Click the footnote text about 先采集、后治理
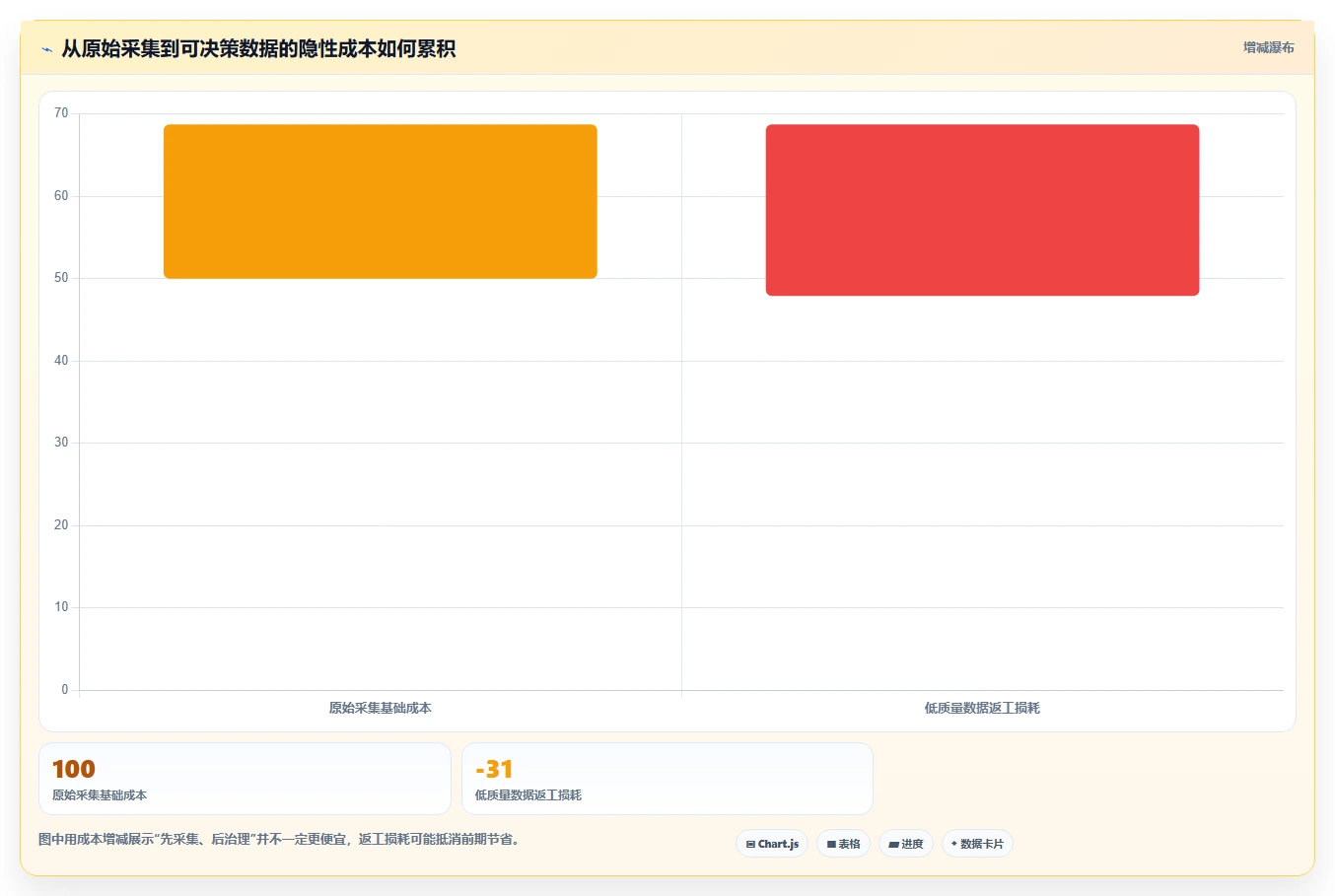 [279, 840]
